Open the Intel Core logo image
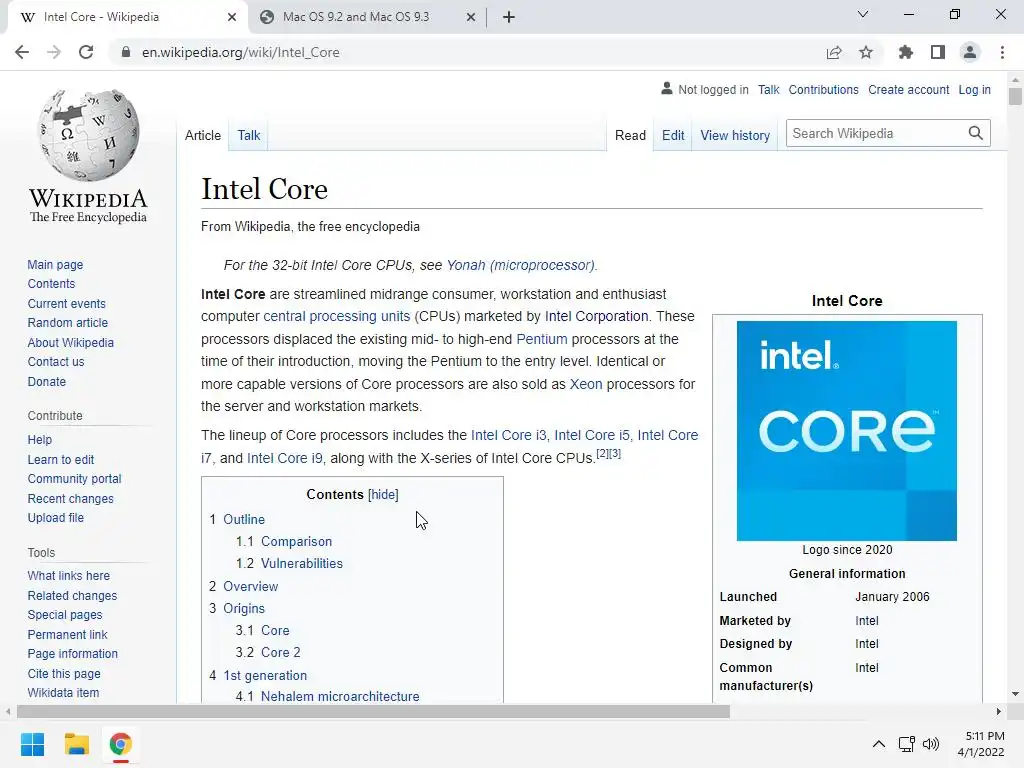Screen dimensions: 1024x768 tap(846, 430)
